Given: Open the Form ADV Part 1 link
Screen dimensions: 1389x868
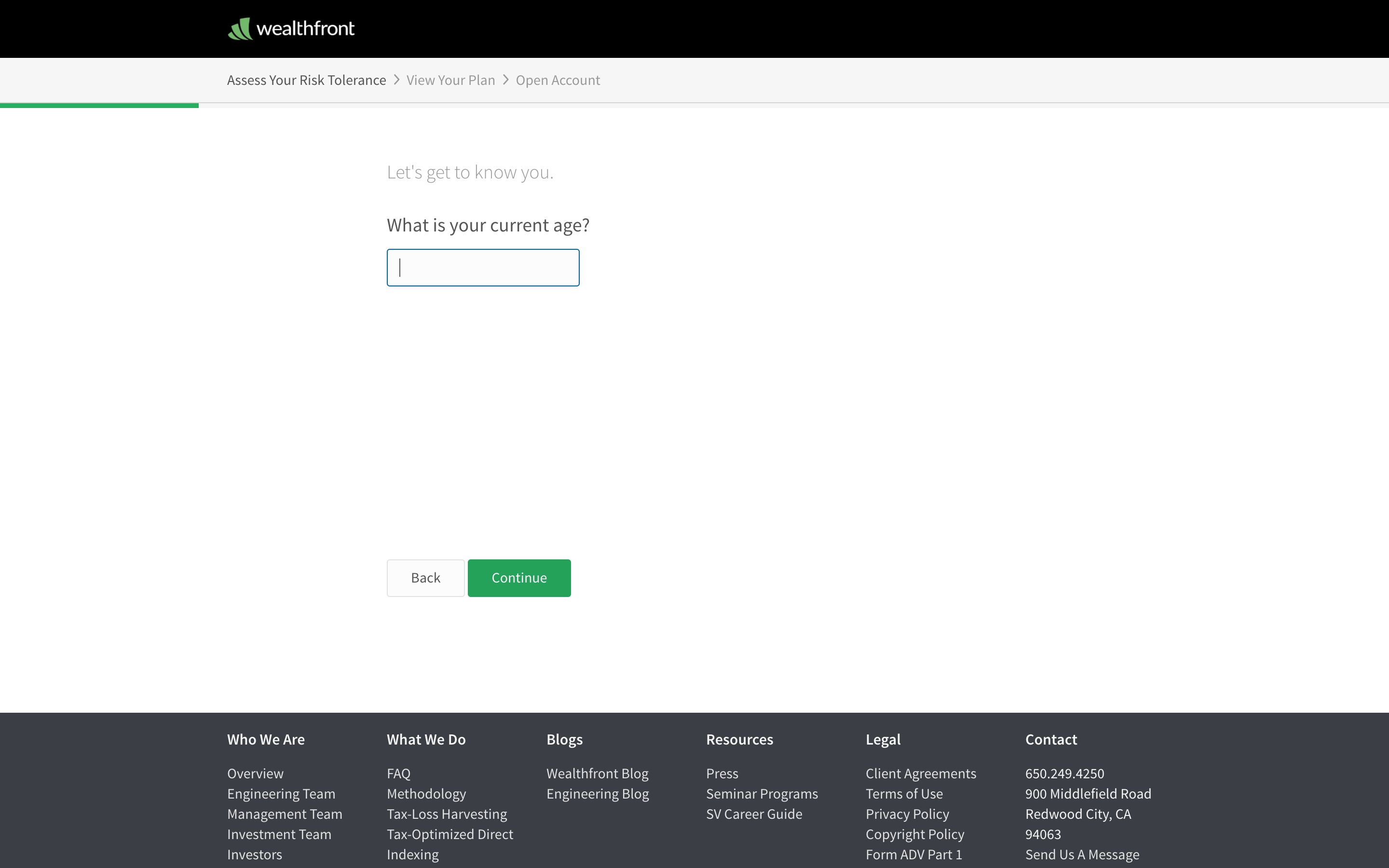Looking at the screenshot, I should (914, 854).
